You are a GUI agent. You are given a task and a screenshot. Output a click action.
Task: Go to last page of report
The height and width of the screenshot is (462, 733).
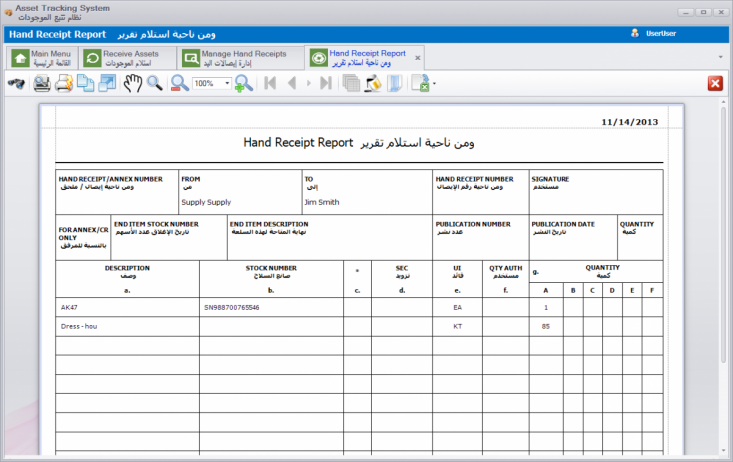[326, 83]
